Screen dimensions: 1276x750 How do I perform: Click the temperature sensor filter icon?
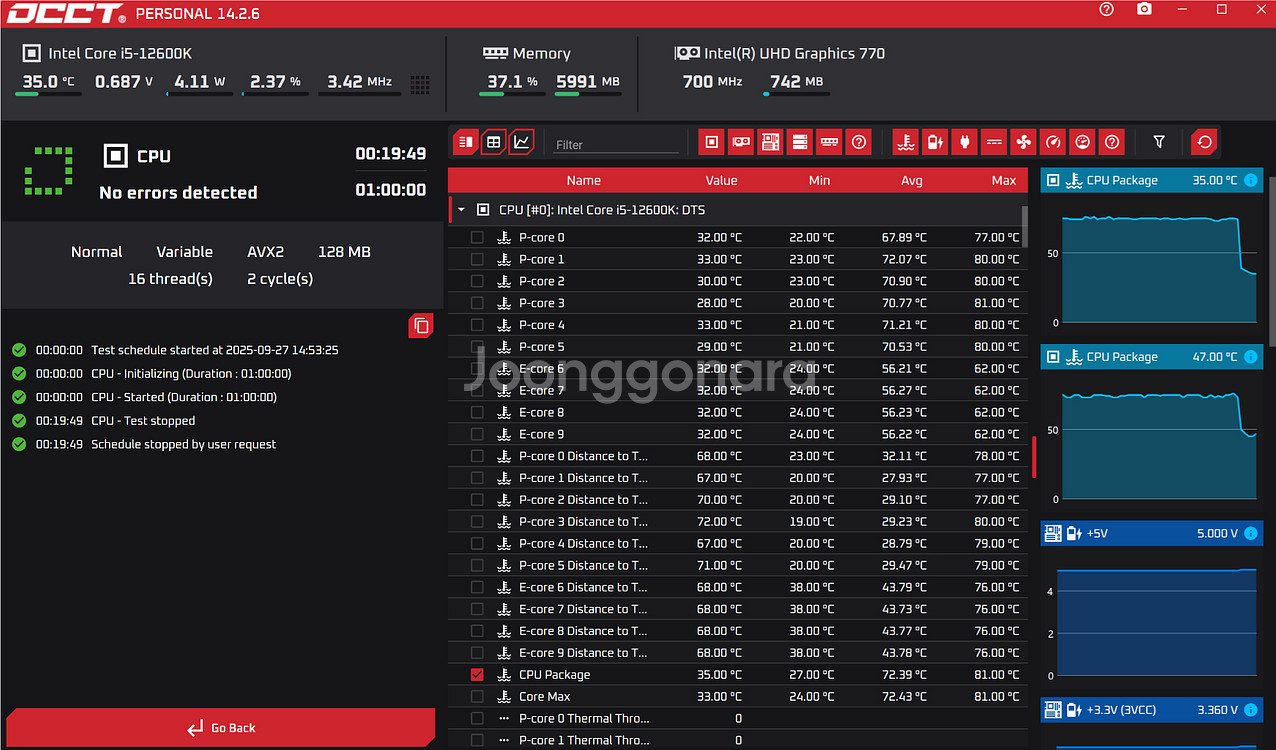[x=905, y=142]
